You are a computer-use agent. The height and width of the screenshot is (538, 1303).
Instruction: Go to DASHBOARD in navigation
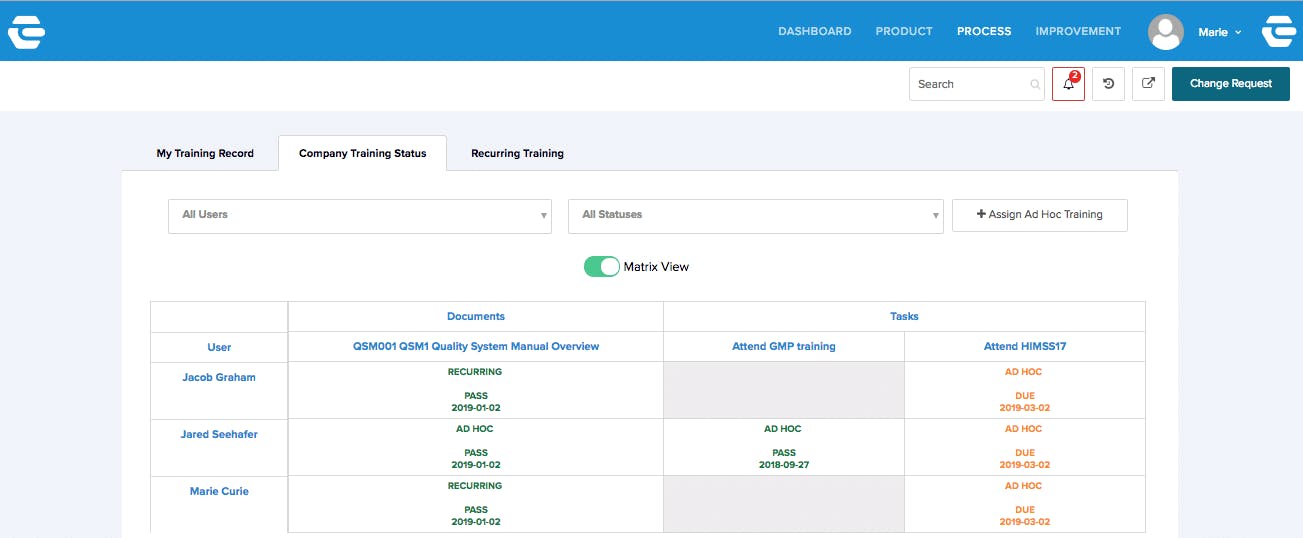[x=815, y=32]
